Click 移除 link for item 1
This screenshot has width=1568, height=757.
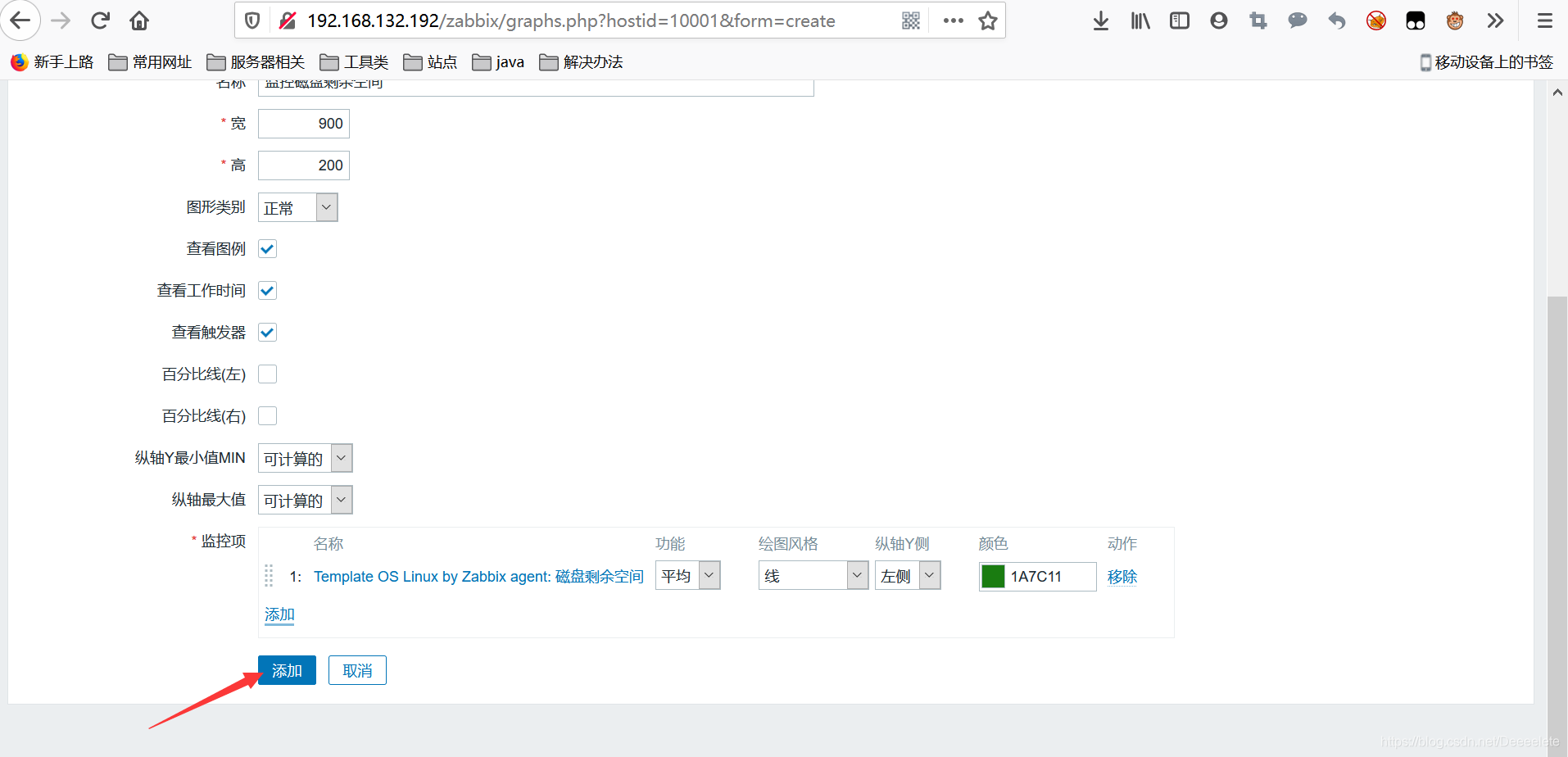pos(1122,577)
